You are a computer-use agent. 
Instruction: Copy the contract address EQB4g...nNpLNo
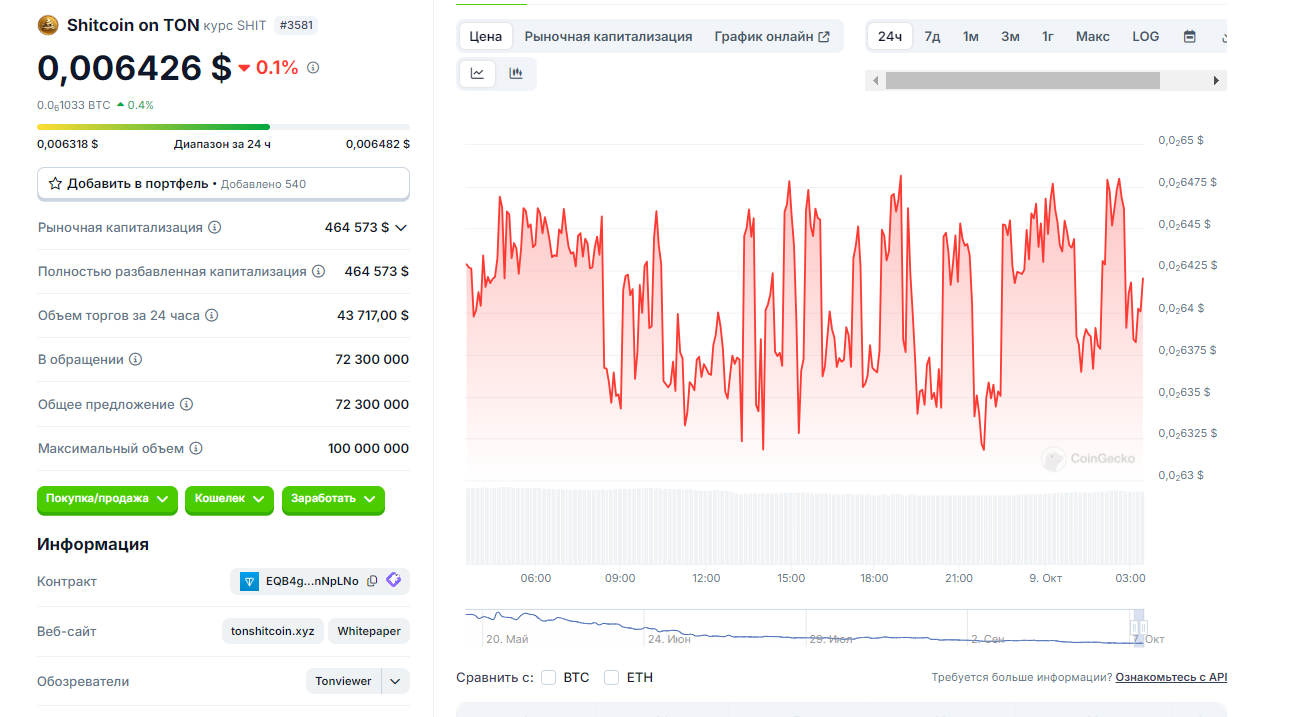click(x=372, y=581)
